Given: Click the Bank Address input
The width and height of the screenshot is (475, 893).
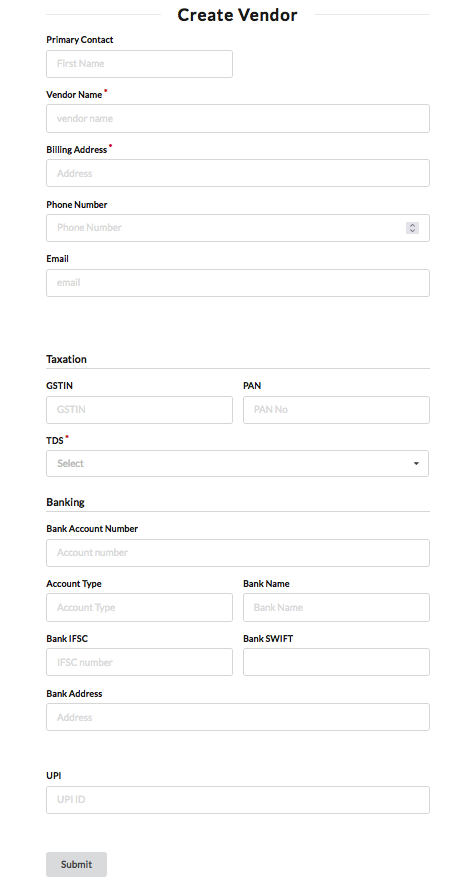Looking at the screenshot, I should click(238, 717).
